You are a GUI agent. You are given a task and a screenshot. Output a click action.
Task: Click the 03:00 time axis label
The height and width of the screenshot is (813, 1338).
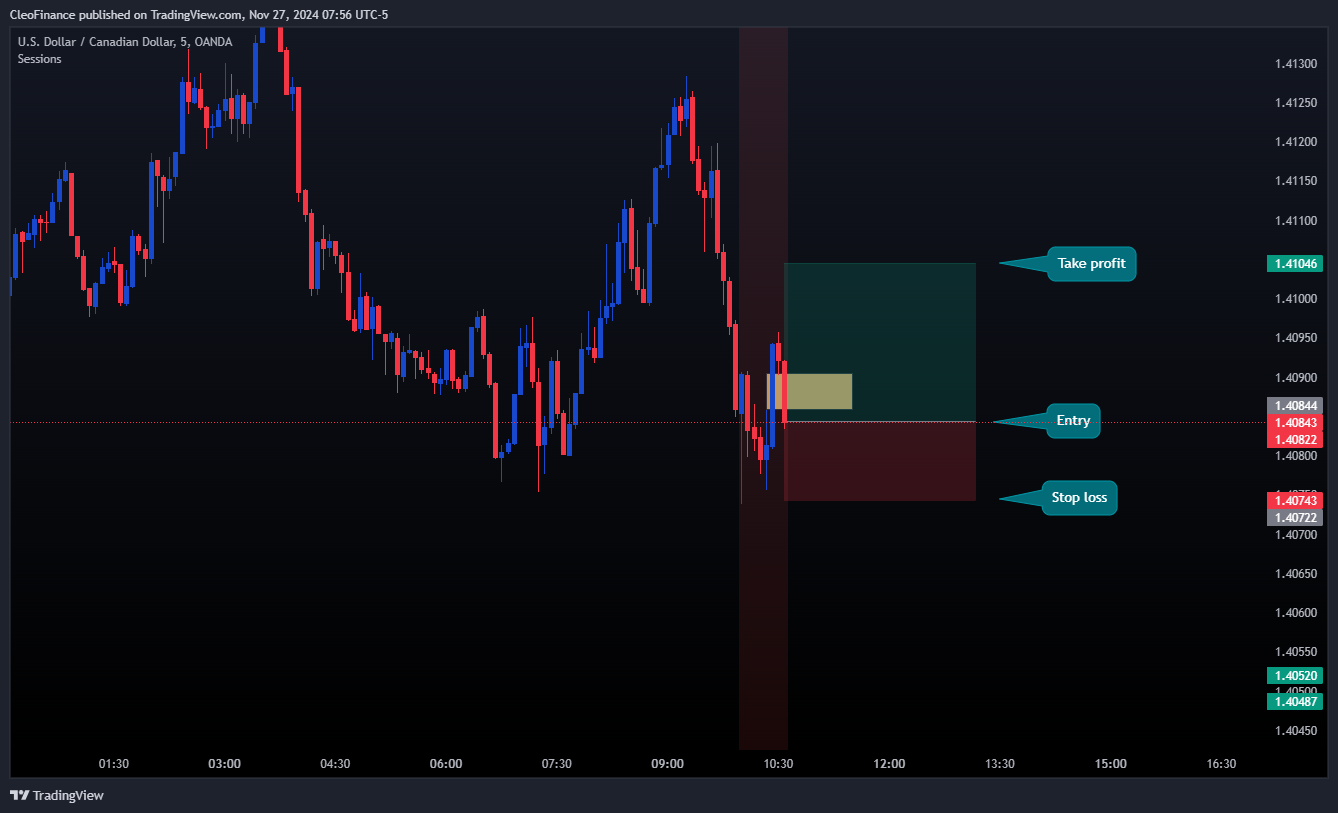(224, 764)
